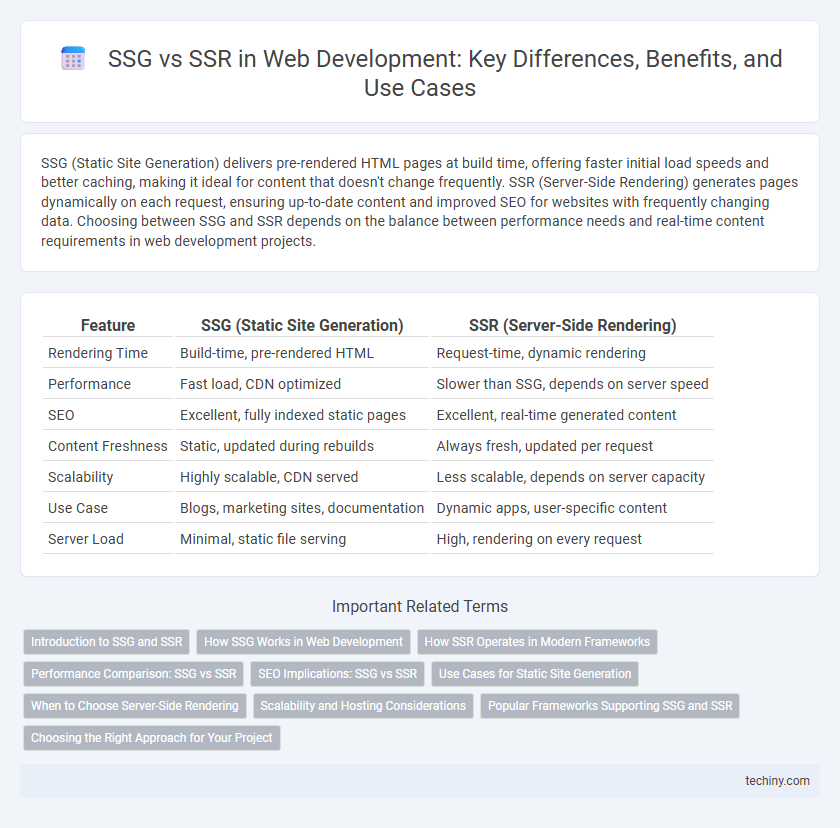Open 'Scalability and Hosting Considerations' tag
This screenshot has width=840, height=828.
[363, 706]
